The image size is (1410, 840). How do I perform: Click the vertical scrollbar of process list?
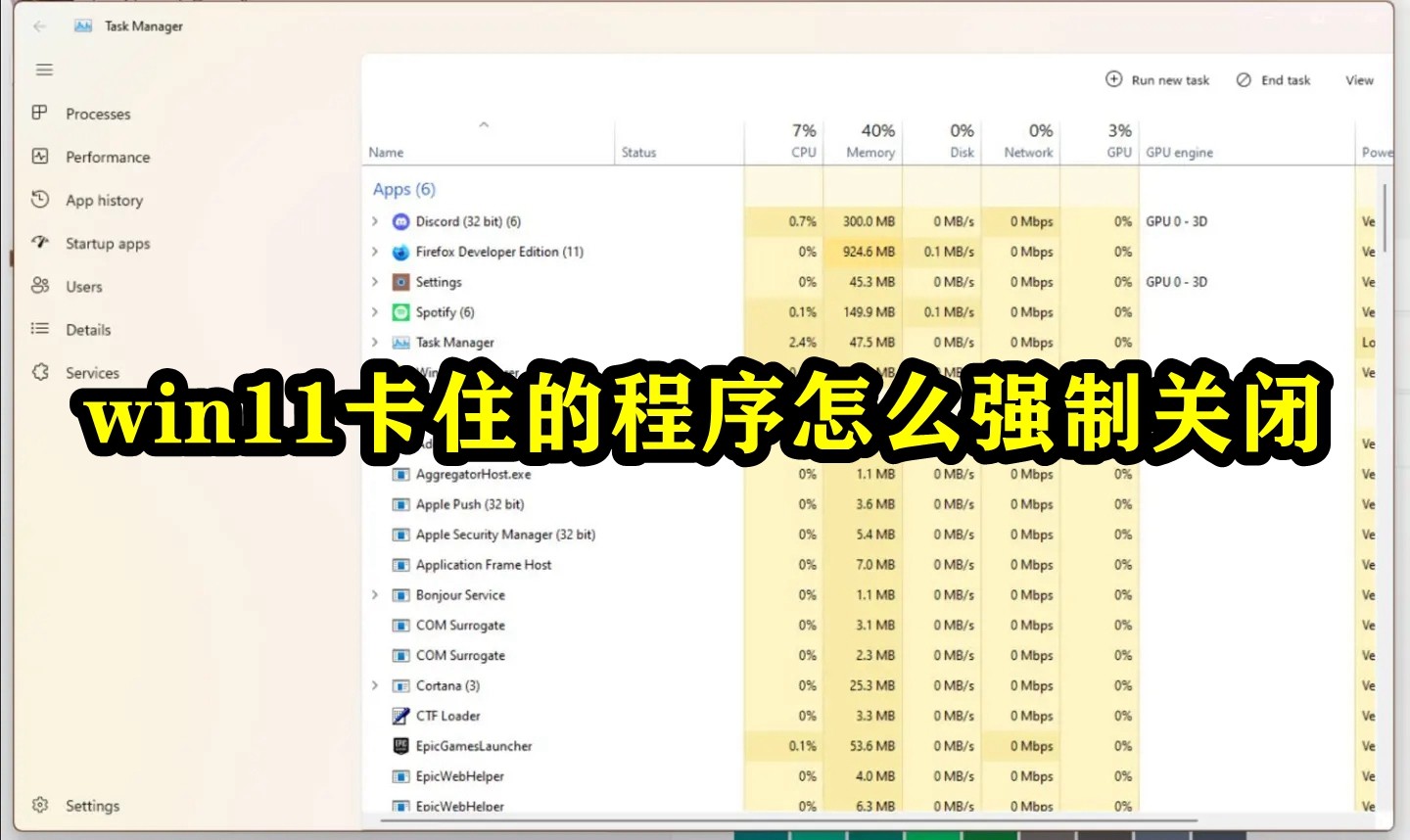[x=1385, y=217]
